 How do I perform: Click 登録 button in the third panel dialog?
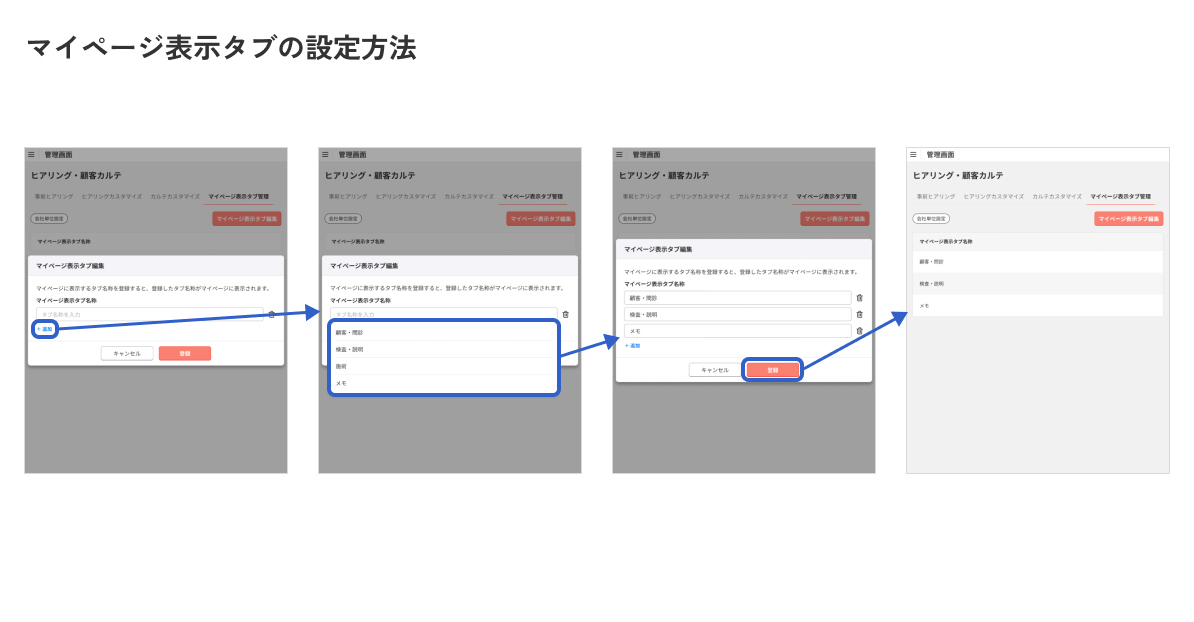(773, 370)
